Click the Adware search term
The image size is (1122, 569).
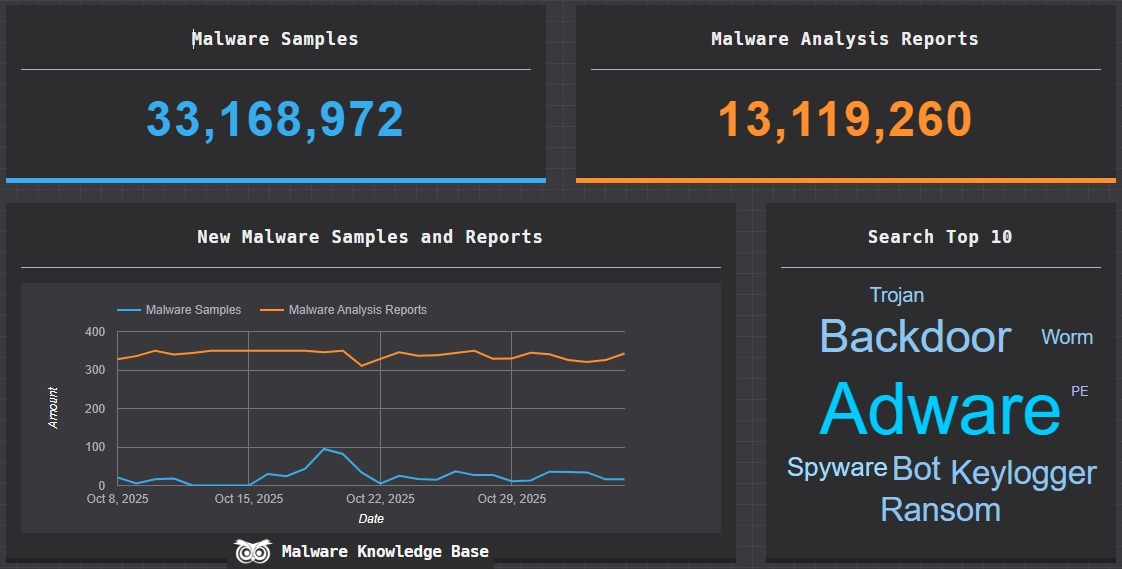tap(939, 409)
